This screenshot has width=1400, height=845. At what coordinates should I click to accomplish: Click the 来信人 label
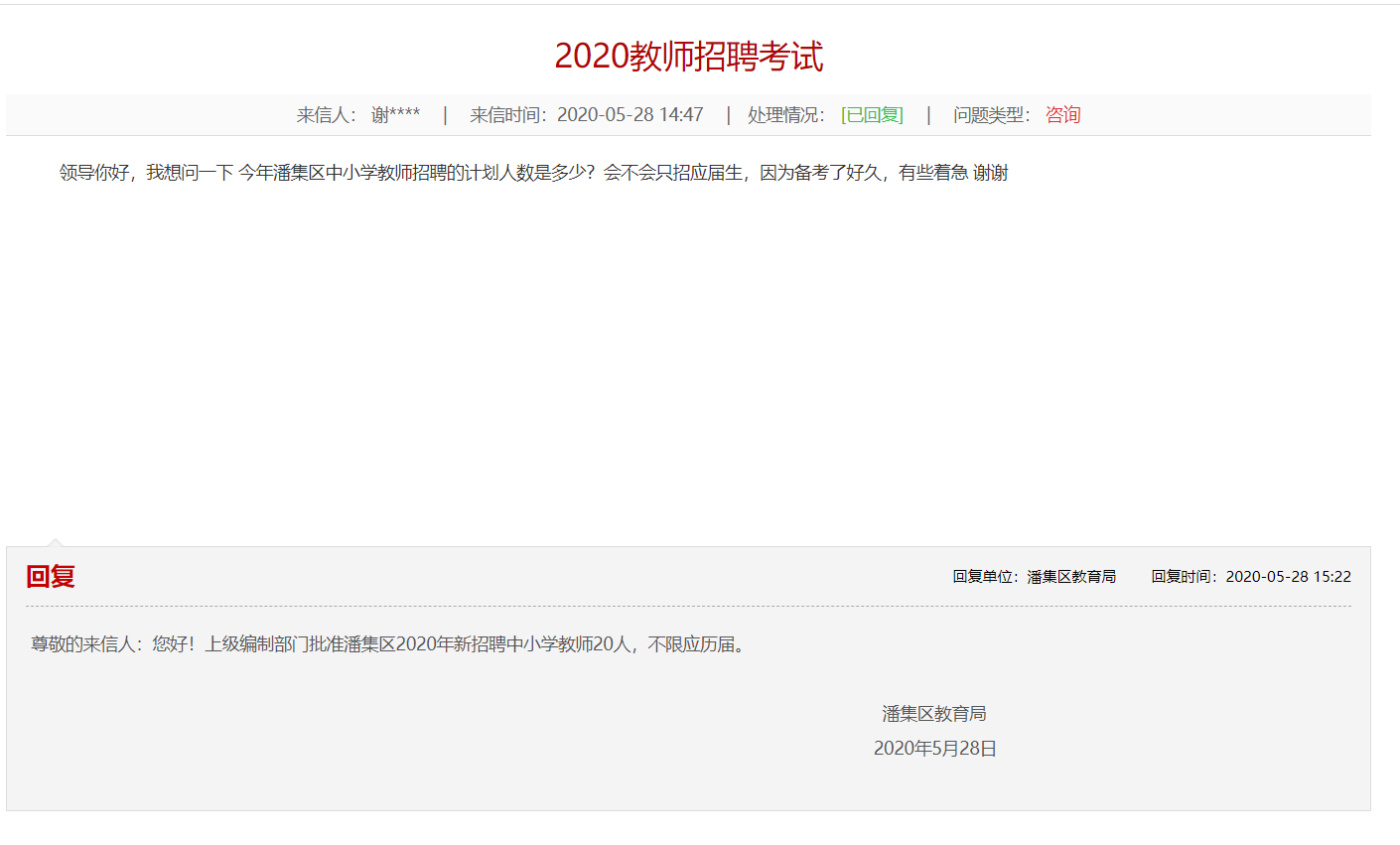pyautogui.click(x=326, y=115)
